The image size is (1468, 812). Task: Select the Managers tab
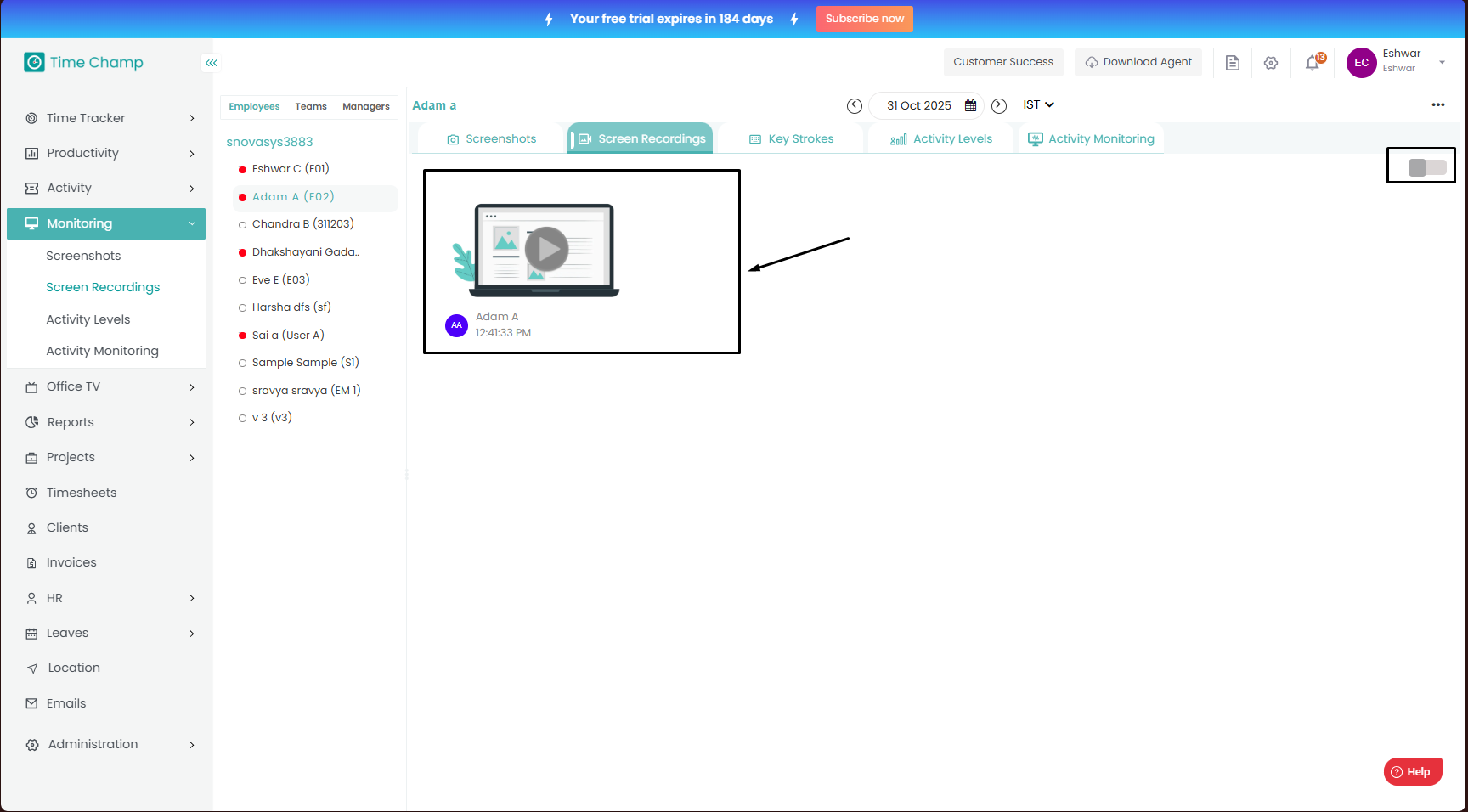(x=366, y=106)
